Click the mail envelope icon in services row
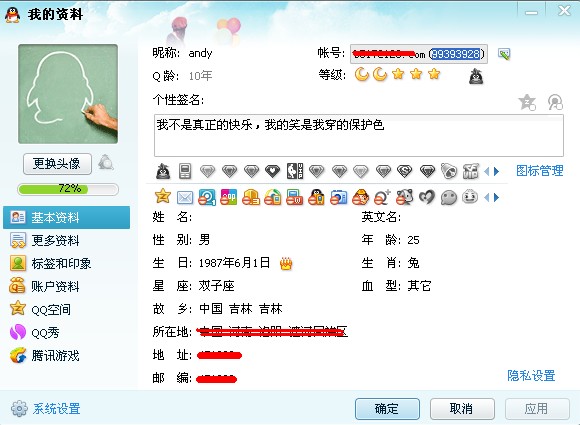580x425 pixels. click(185, 198)
